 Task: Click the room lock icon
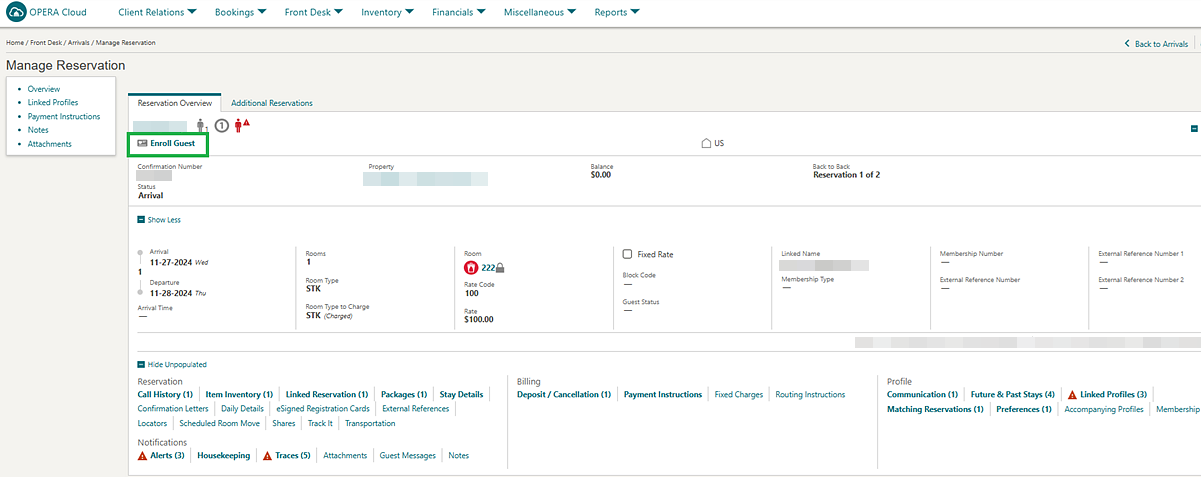500,268
